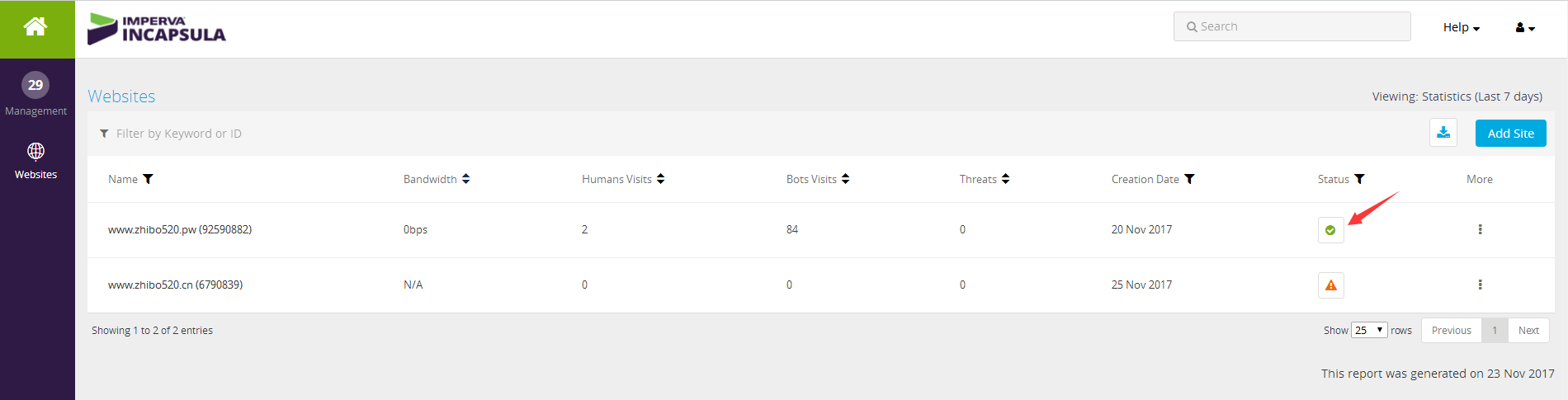
Task: Expand the Help dropdown menu
Action: pos(1462,27)
